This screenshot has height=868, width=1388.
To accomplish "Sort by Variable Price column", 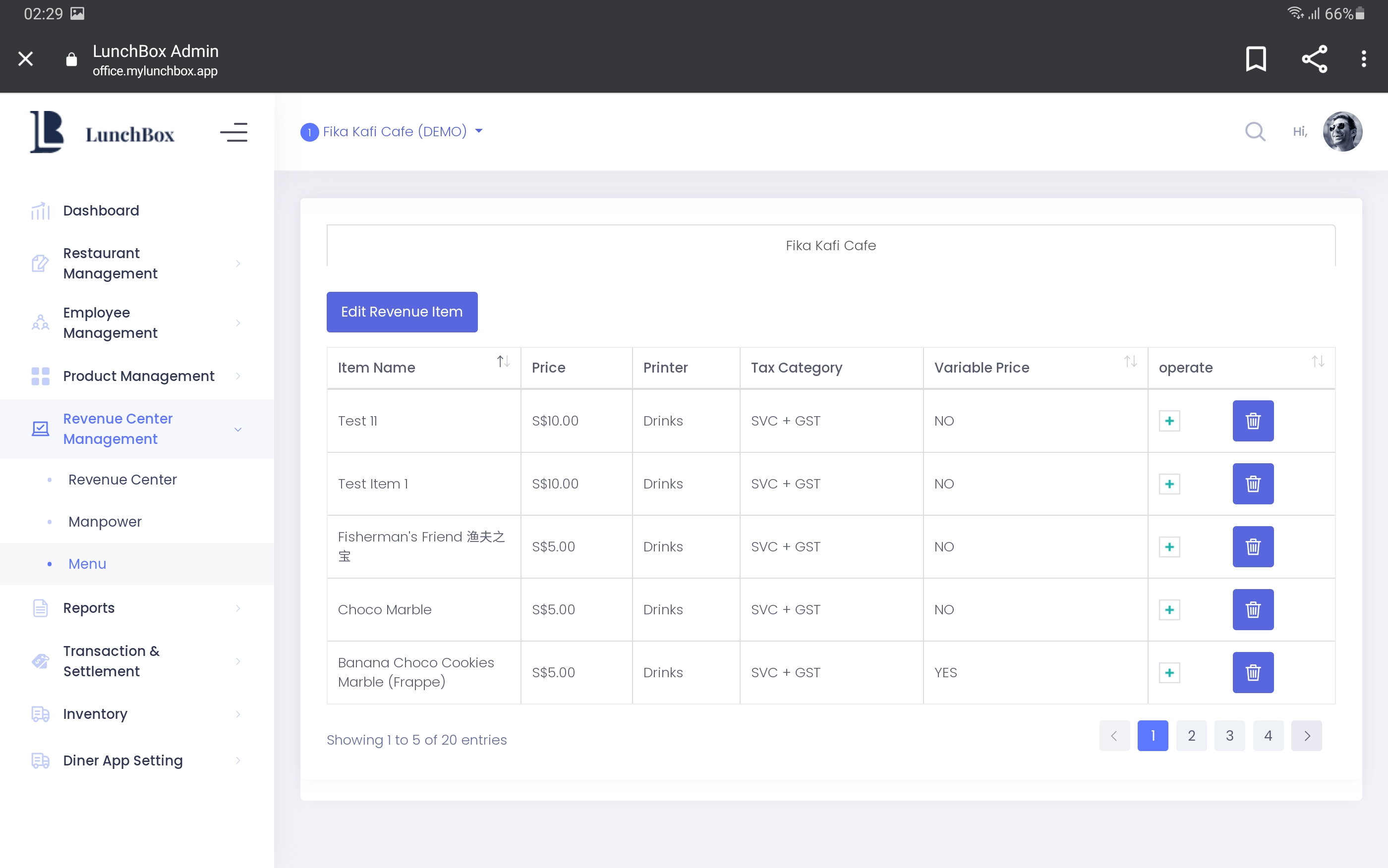I will [1130, 362].
